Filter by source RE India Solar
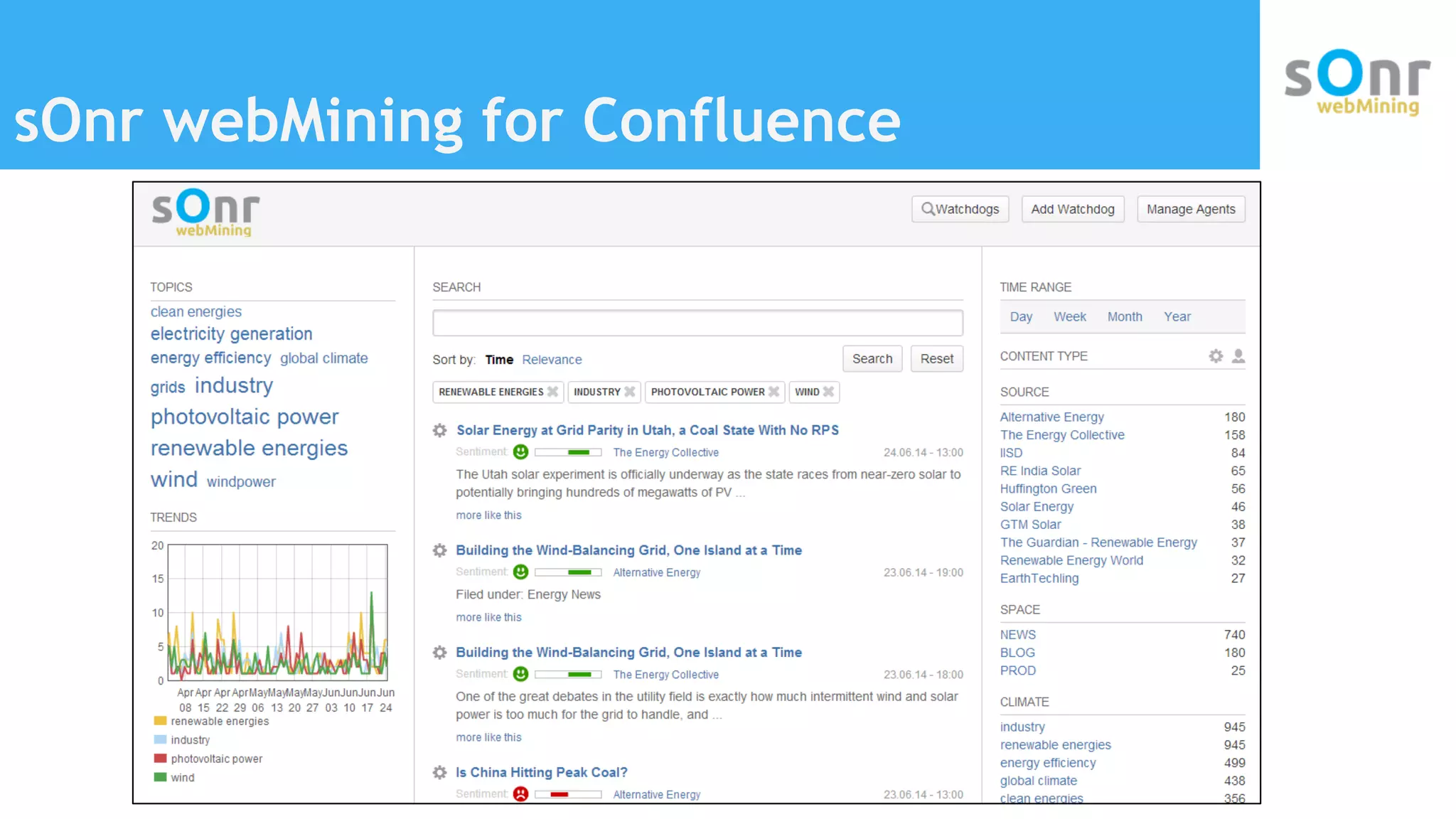 [x=1040, y=471]
